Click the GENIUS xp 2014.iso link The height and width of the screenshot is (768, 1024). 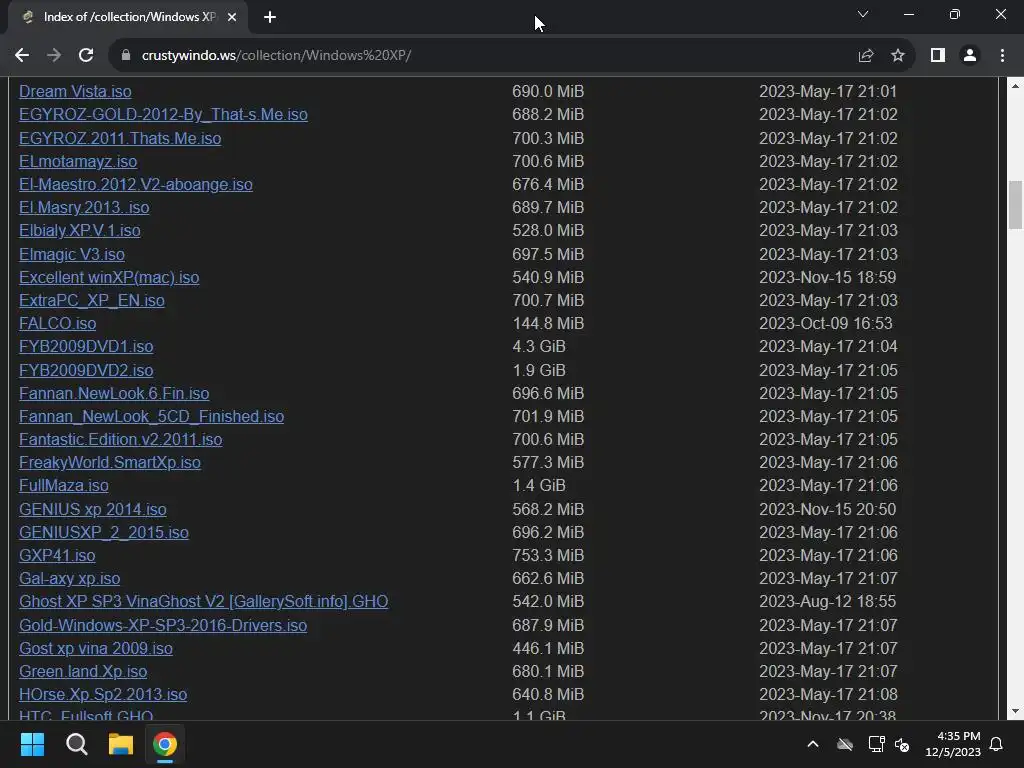click(93, 509)
